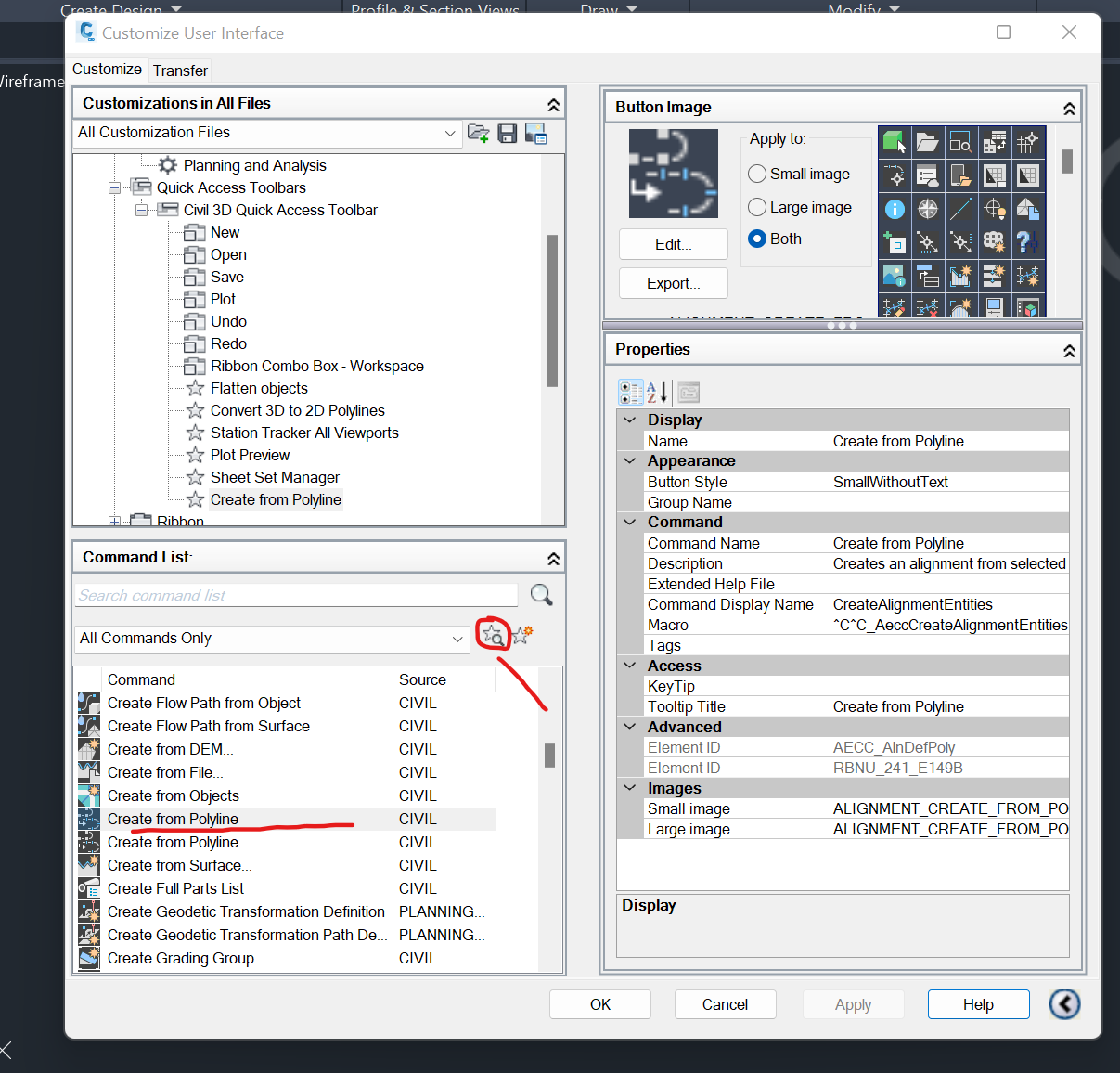Click the Export button in Button Image panel
The height and width of the screenshot is (1073, 1120).
click(674, 283)
